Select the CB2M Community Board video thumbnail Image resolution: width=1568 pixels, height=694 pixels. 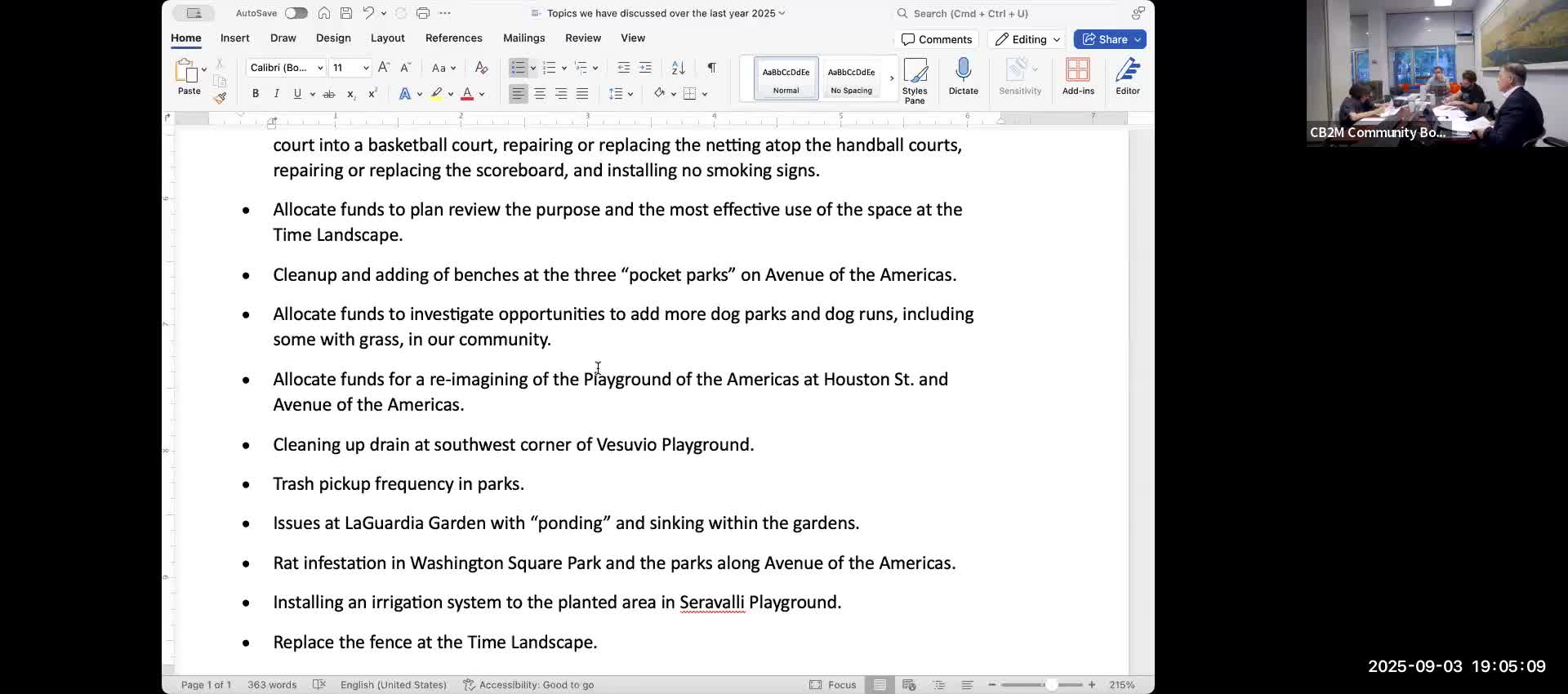[1437, 73]
